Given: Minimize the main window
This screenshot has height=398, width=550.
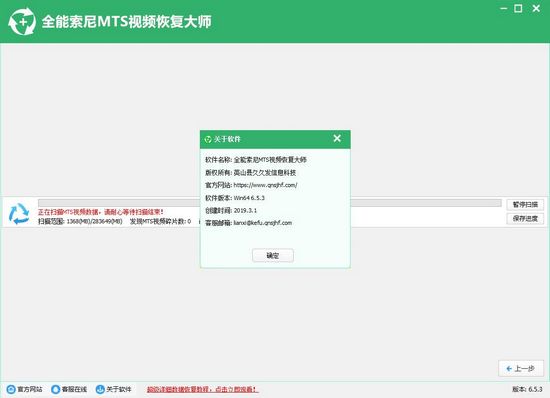Looking at the screenshot, I should point(504,8).
